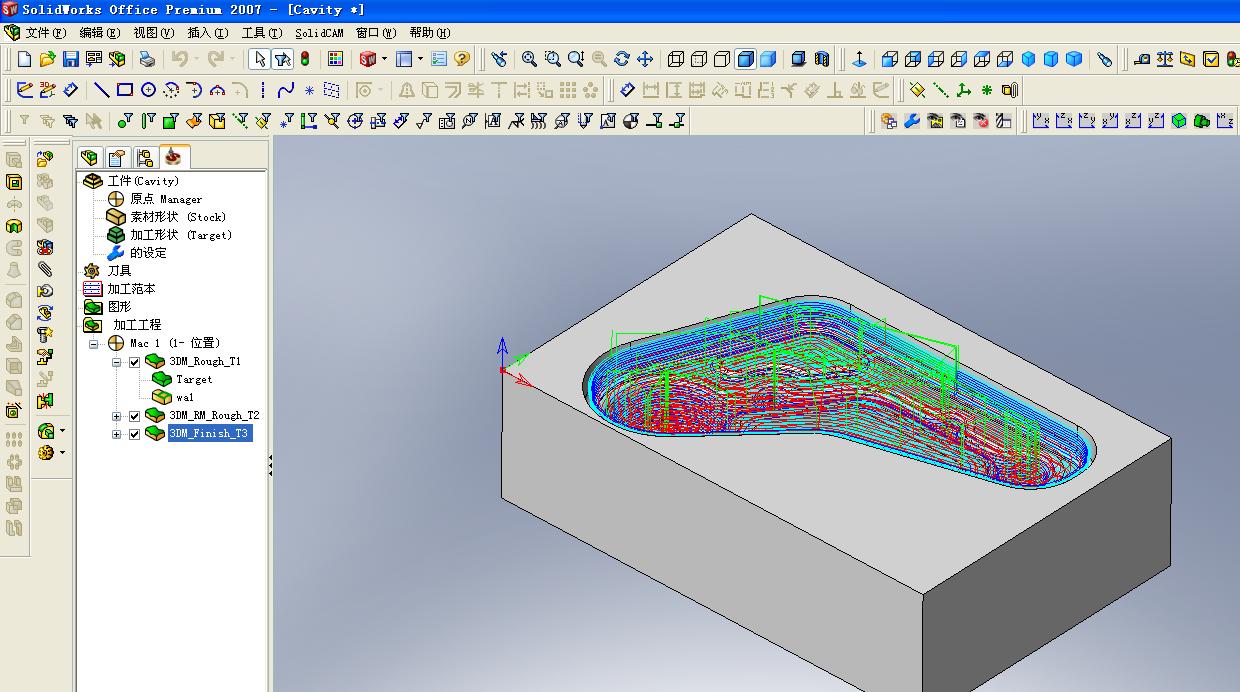Viewport: 1240px width, 692px height.
Task: Collapse the Mac 1 tree node
Action: pyautogui.click(x=94, y=343)
